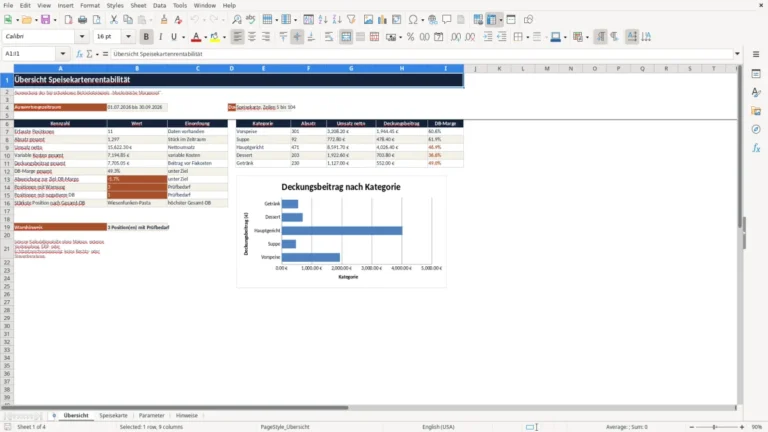The width and height of the screenshot is (768, 432).
Task: Open the Format menu
Action: [90, 5]
